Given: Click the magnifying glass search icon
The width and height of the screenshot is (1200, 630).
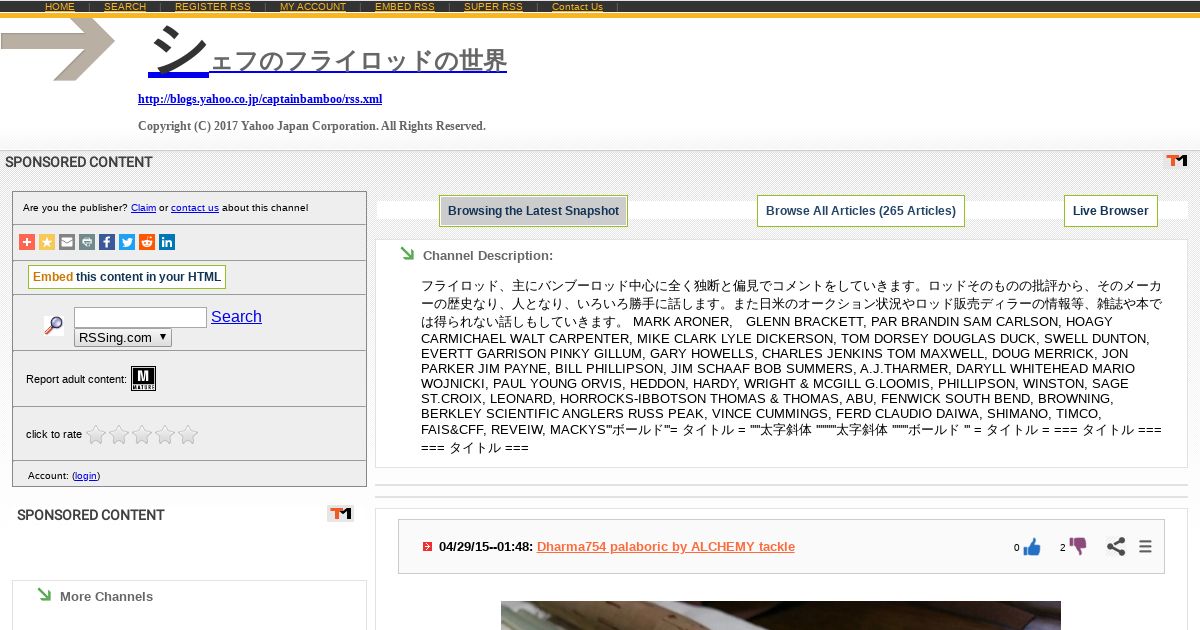Looking at the screenshot, I should [x=54, y=325].
